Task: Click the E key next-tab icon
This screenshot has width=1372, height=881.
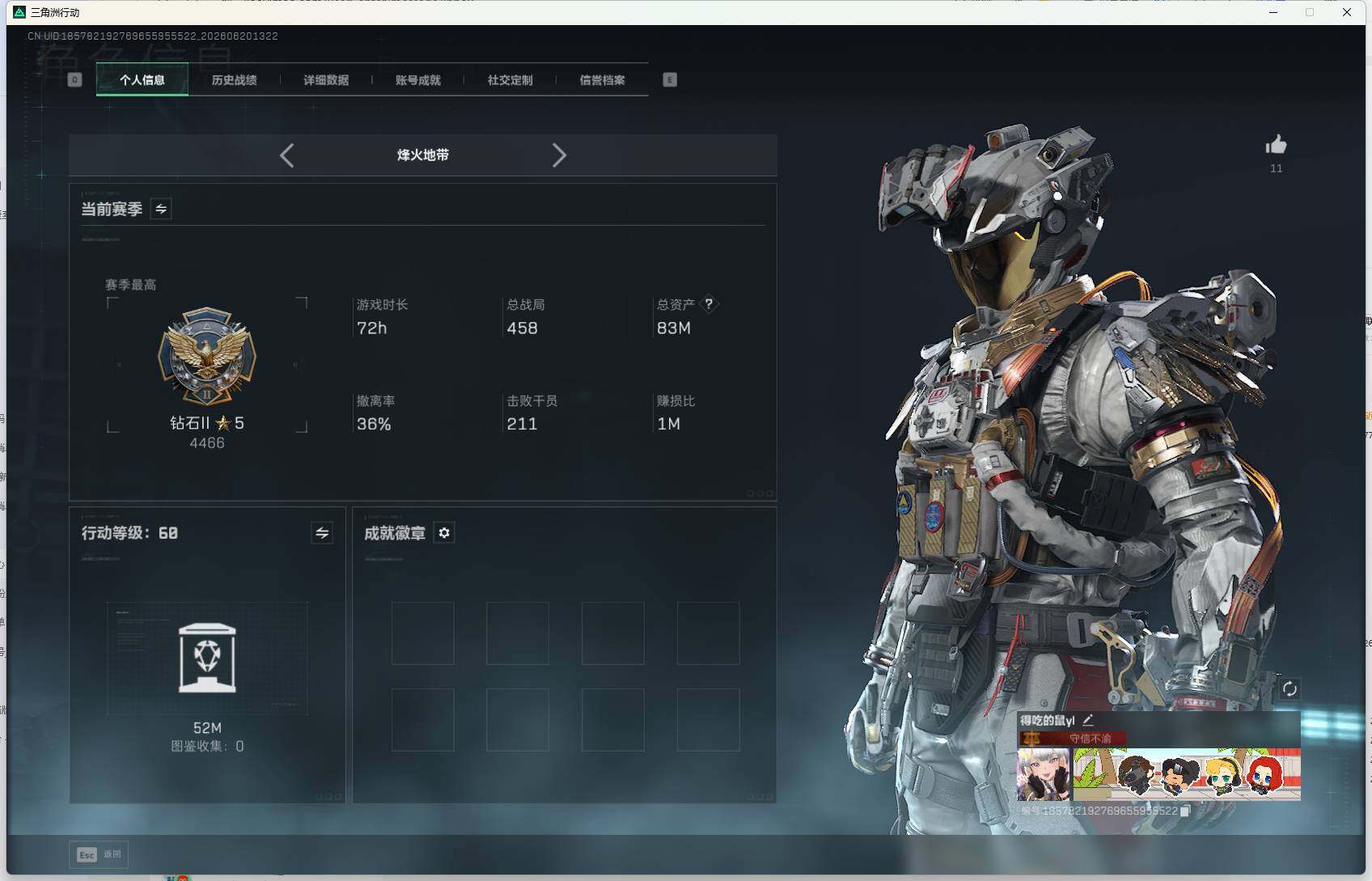Action: [x=670, y=79]
